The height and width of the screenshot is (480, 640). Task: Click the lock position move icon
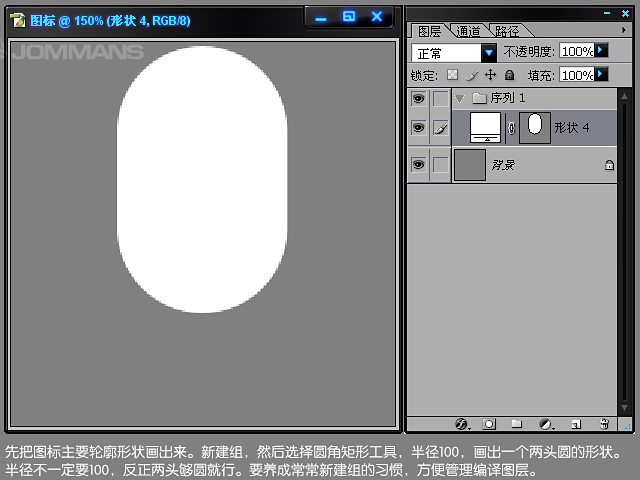coord(490,75)
